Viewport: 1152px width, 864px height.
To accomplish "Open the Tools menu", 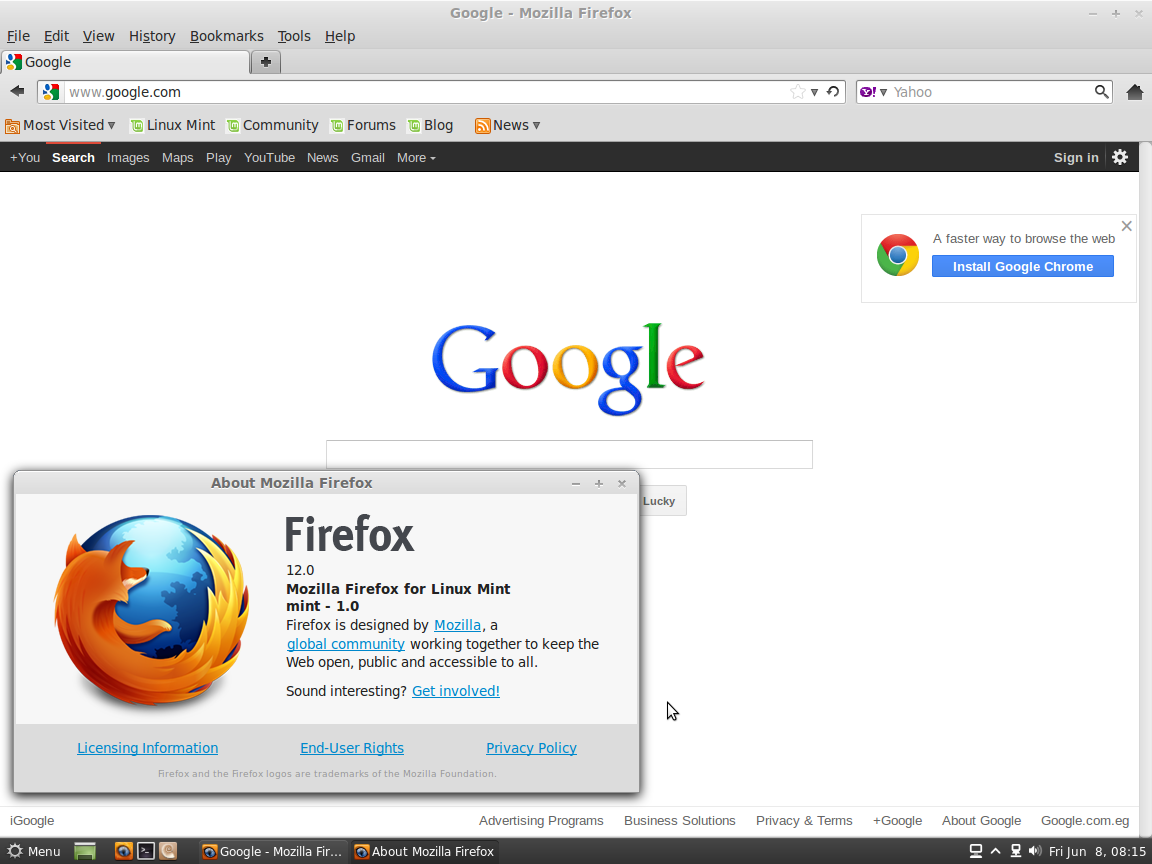I will (x=294, y=36).
